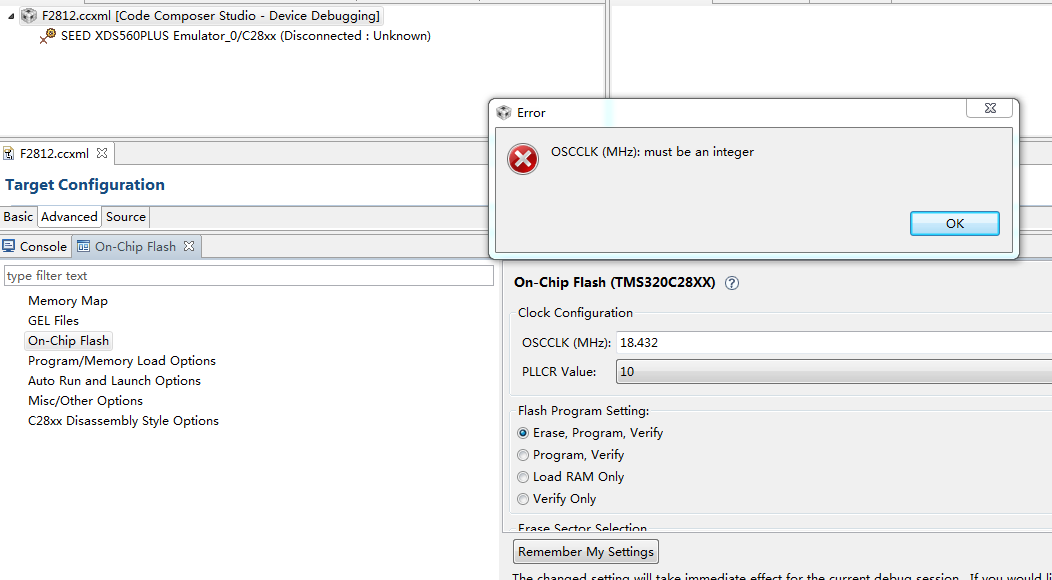Open the Basic configuration tab
Screen dimensions: 1052x580
coord(18,217)
